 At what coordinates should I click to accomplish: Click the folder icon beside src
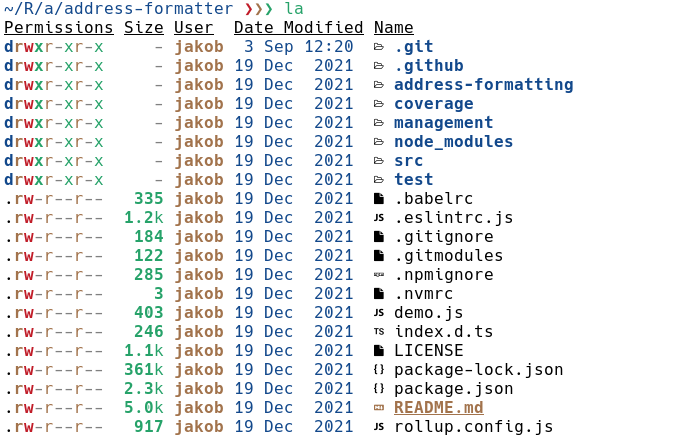point(379,161)
